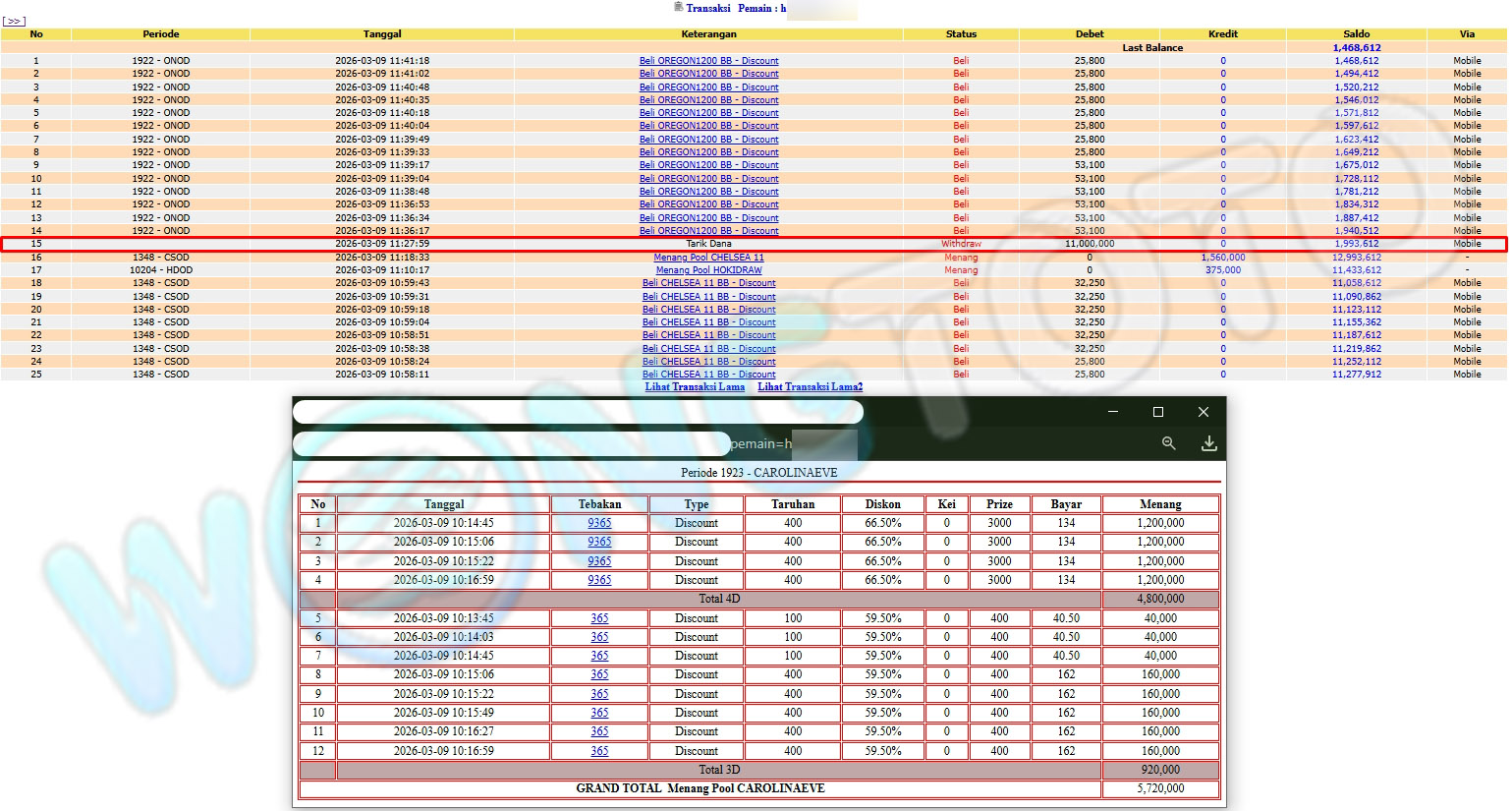Open Menang Pool CHELSEA 11 link

708,258
